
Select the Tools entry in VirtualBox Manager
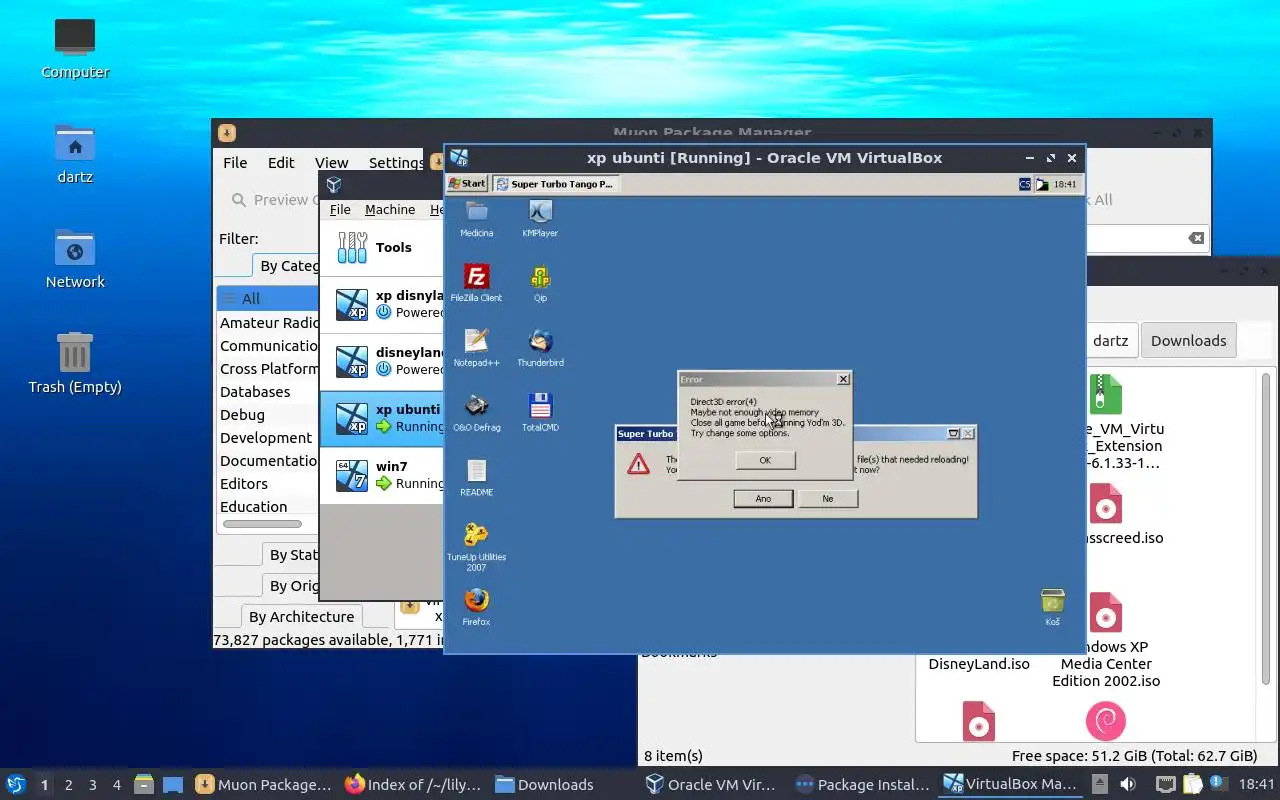(x=381, y=247)
